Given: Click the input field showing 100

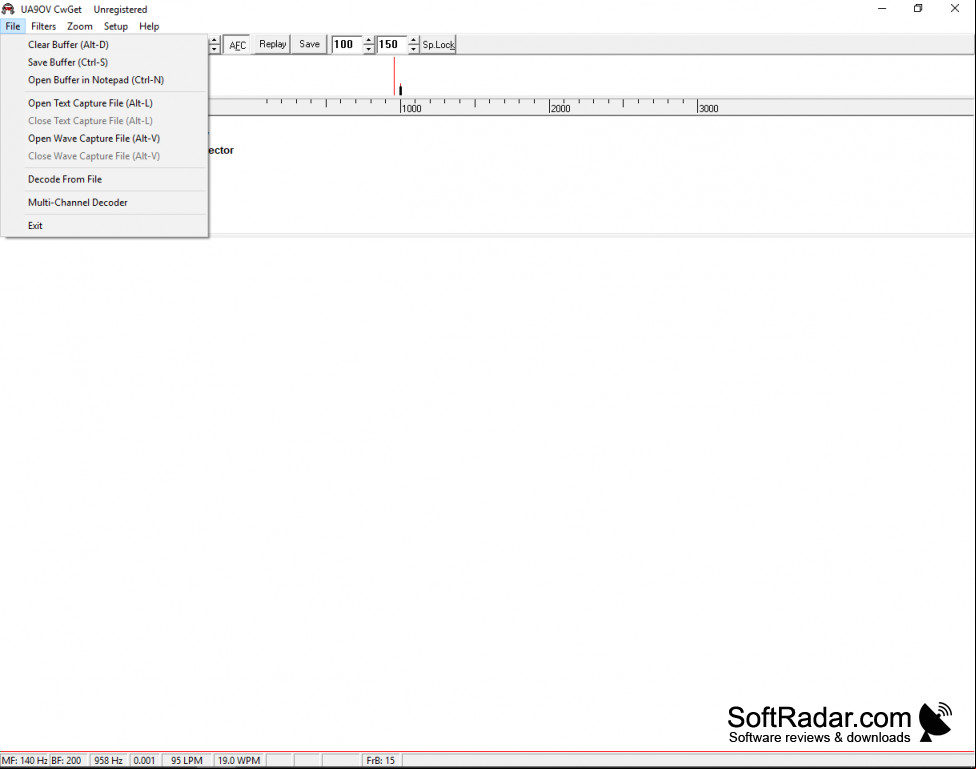Looking at the screenshot, I should [x=347, y=45].
